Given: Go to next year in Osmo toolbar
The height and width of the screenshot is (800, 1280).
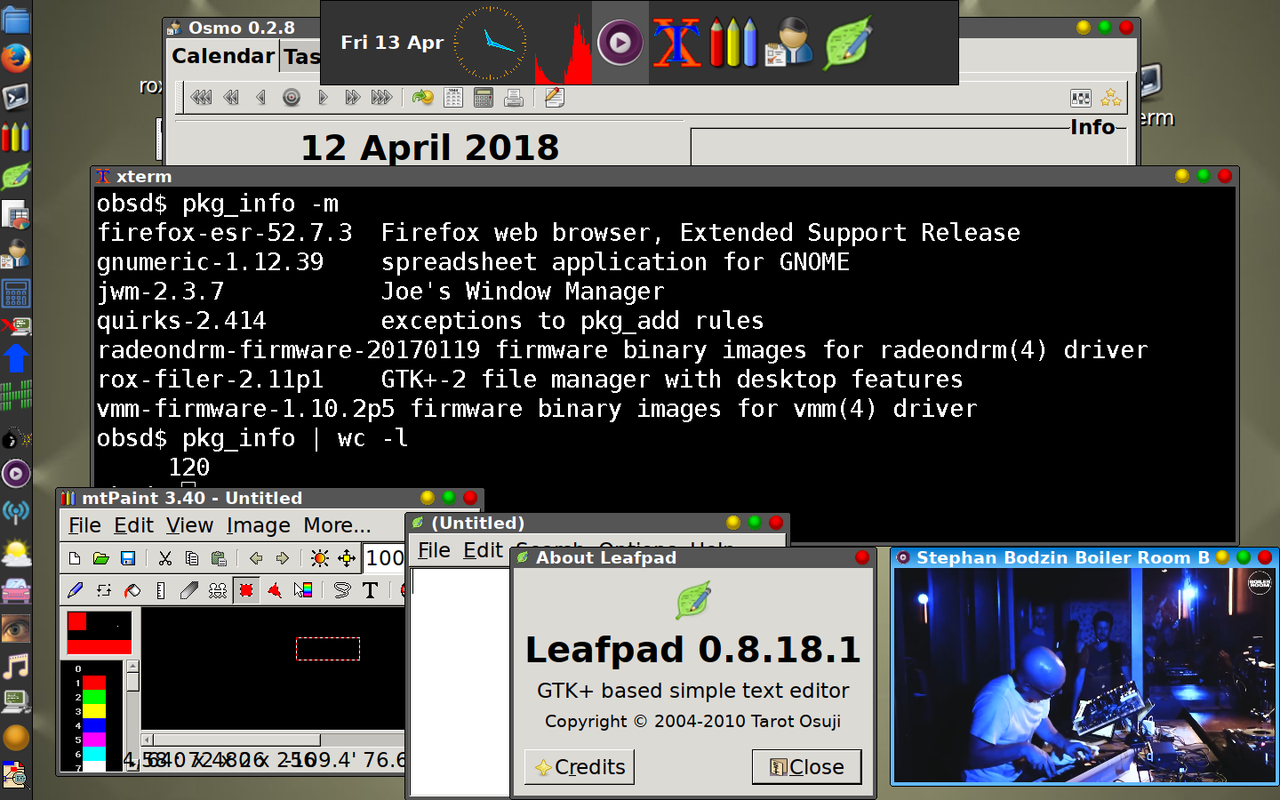Looking at the screenshot, I should pos(381,97).
